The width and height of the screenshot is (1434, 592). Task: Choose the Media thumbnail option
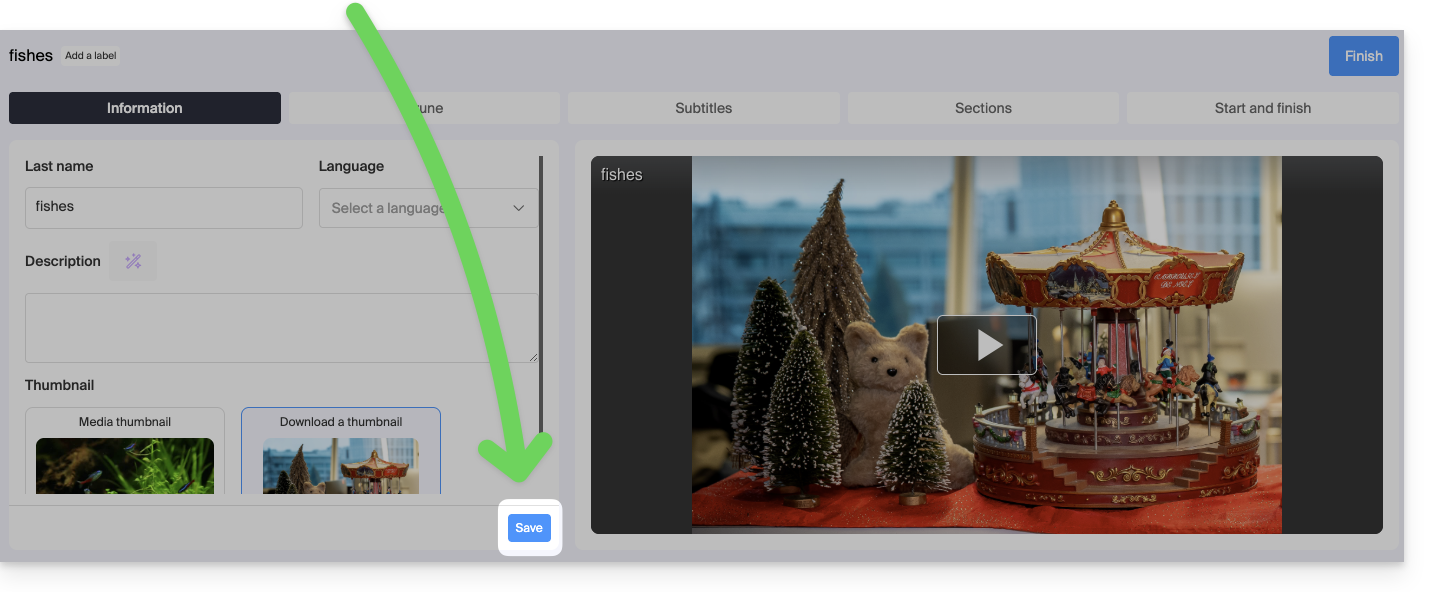[x=125, y=421]
